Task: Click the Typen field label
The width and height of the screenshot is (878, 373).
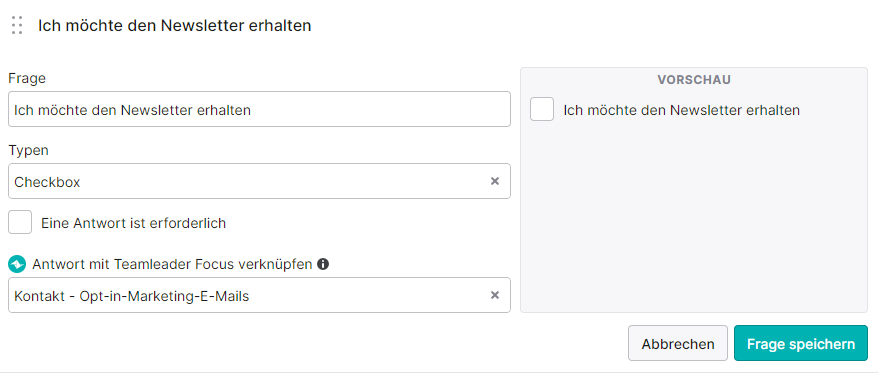Action: coord(29,151)
